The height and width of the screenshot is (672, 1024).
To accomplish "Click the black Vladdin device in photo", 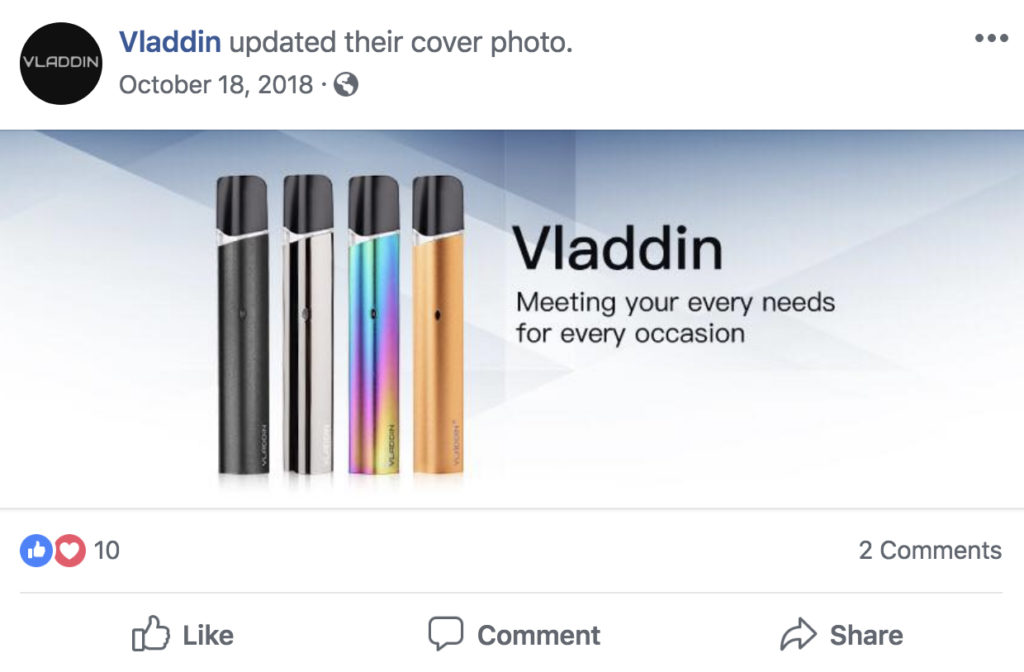I will coord(242,325).
